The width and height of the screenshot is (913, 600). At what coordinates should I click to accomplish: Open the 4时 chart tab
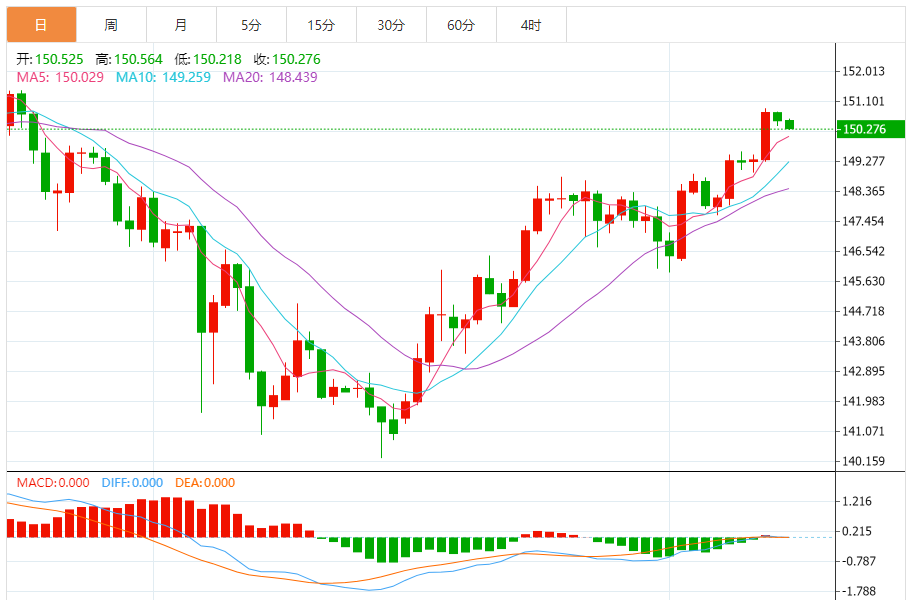[x=531, y=24]
